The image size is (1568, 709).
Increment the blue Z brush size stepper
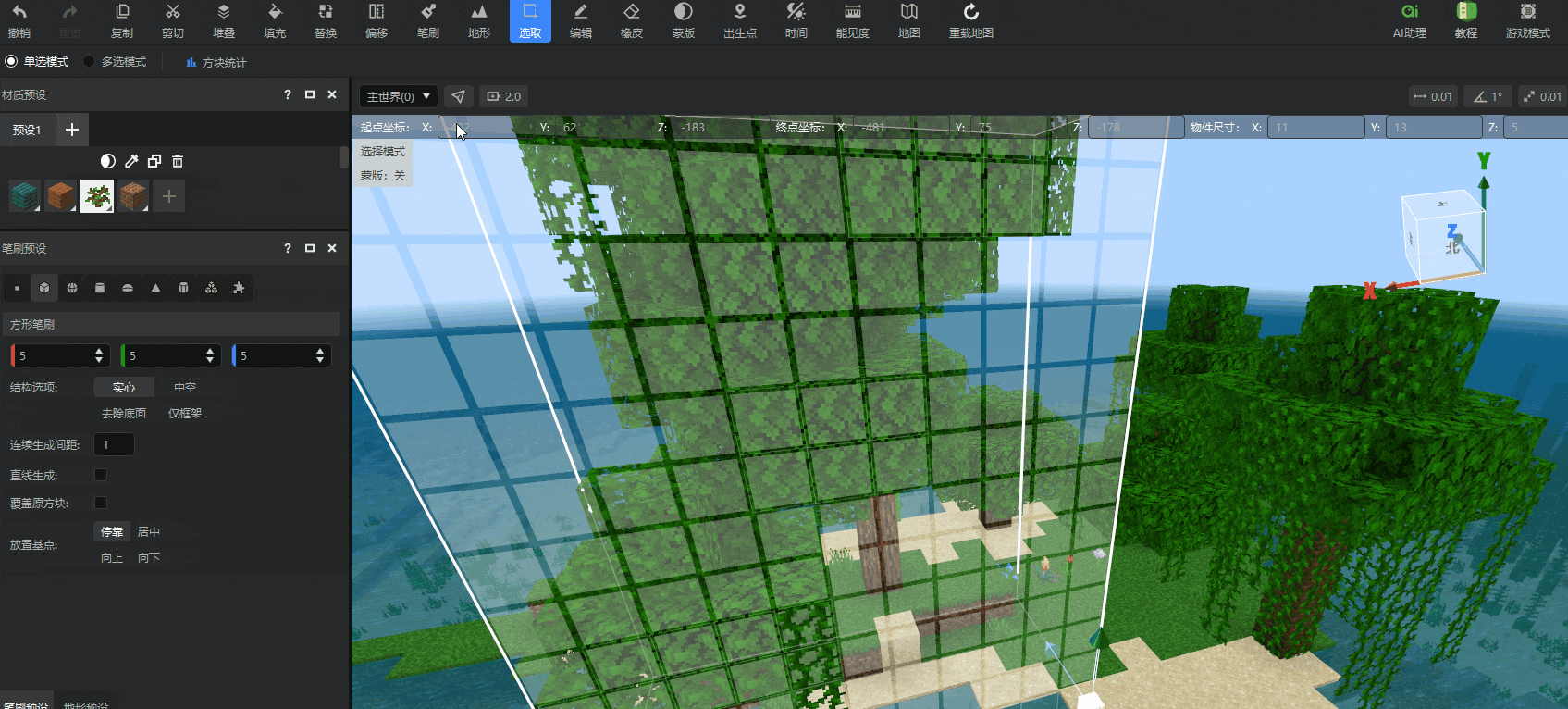[320, 352]
